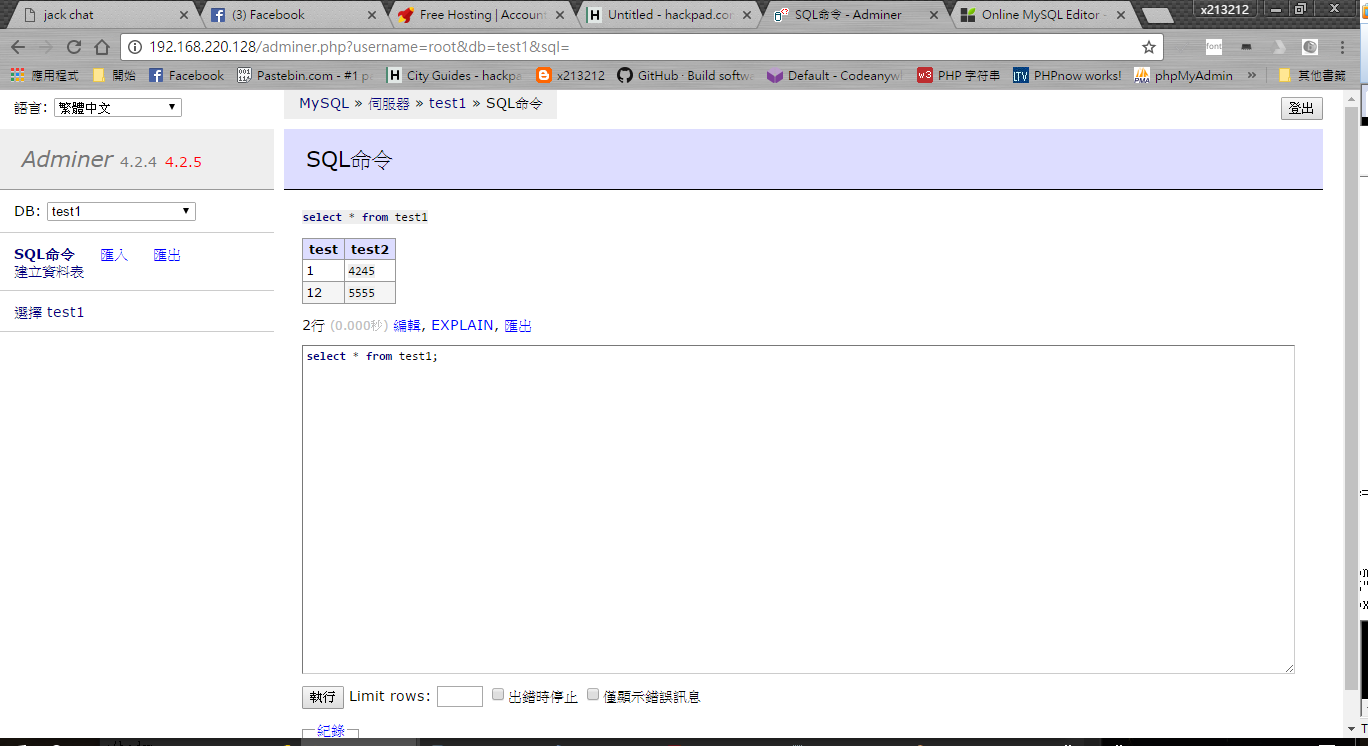This screenshot has width=1368, height=746.
Task: Check the 僅顯示錯誤訊息 option
Action: [593, 695]
